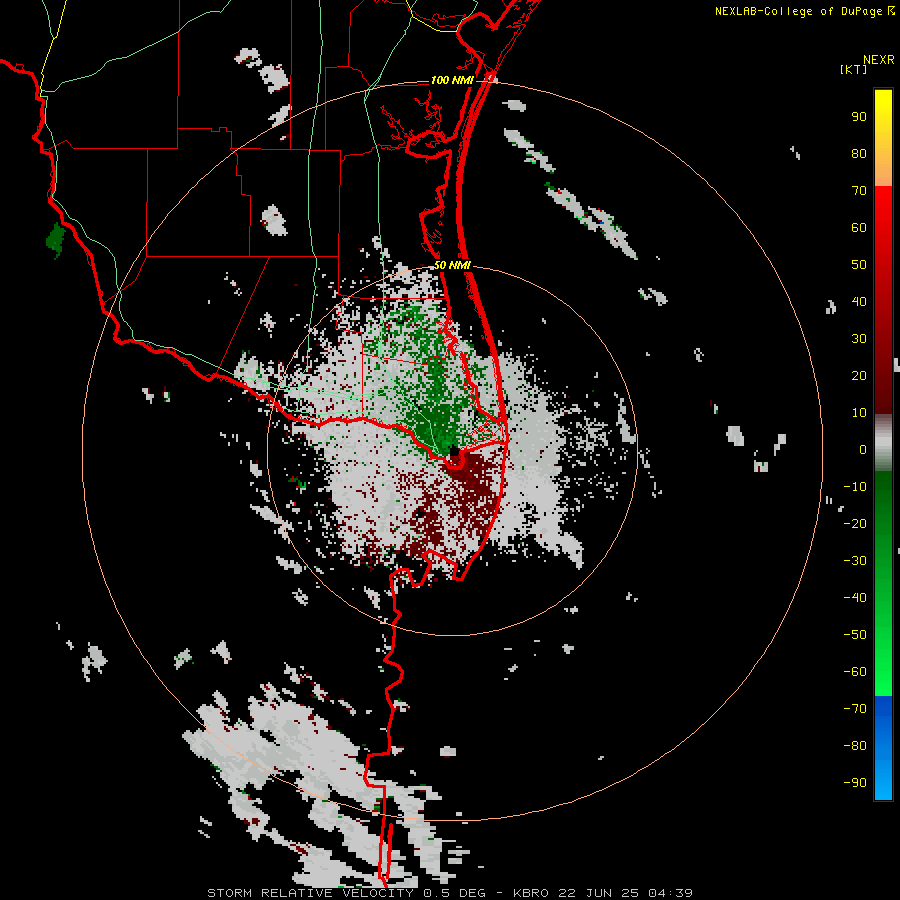Click the 0 value on velocity scale
Image resolution: width=900 pixels, height=900 pixels.
(863, 450)
